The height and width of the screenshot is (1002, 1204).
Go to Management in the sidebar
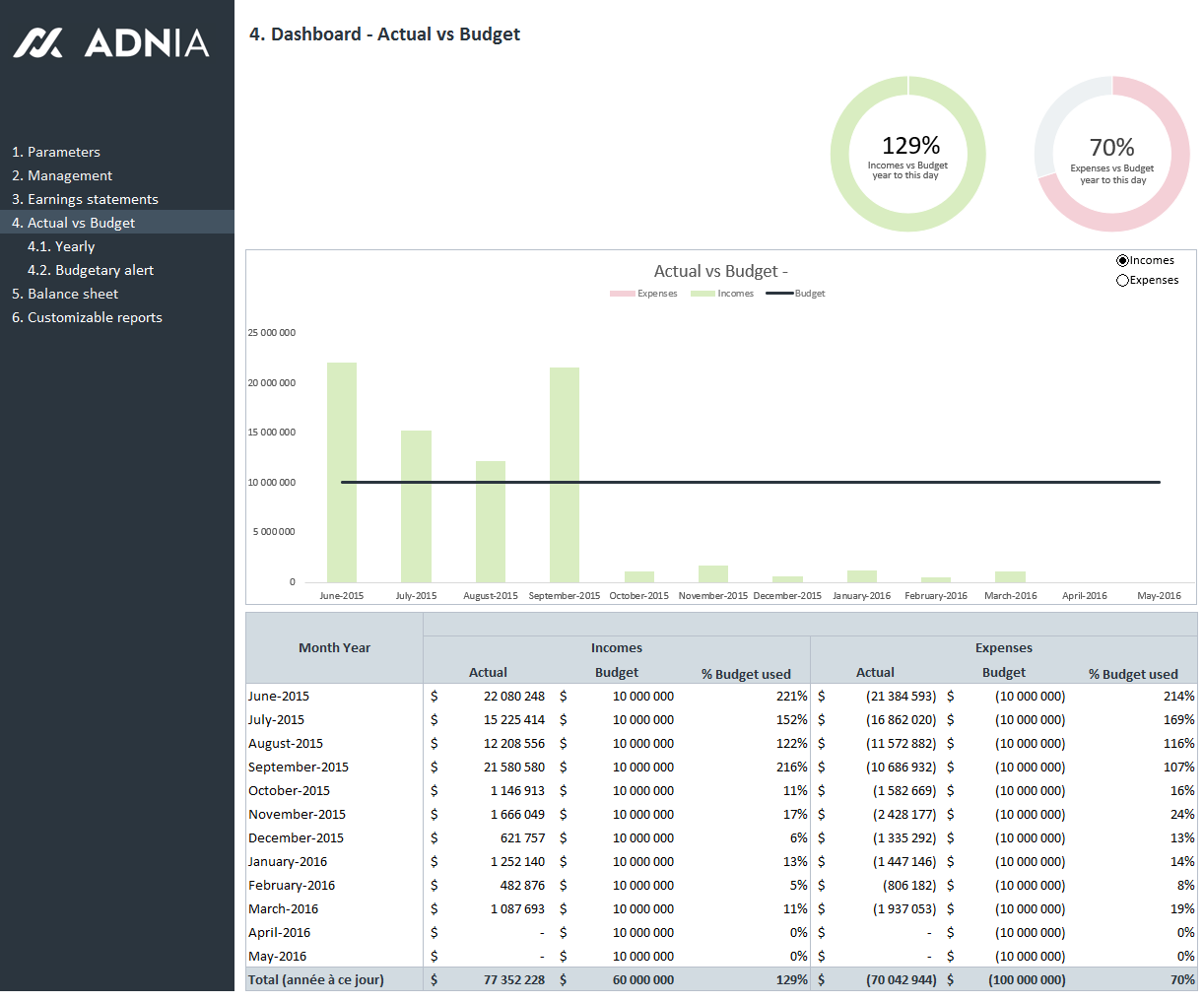coord(62,175)
